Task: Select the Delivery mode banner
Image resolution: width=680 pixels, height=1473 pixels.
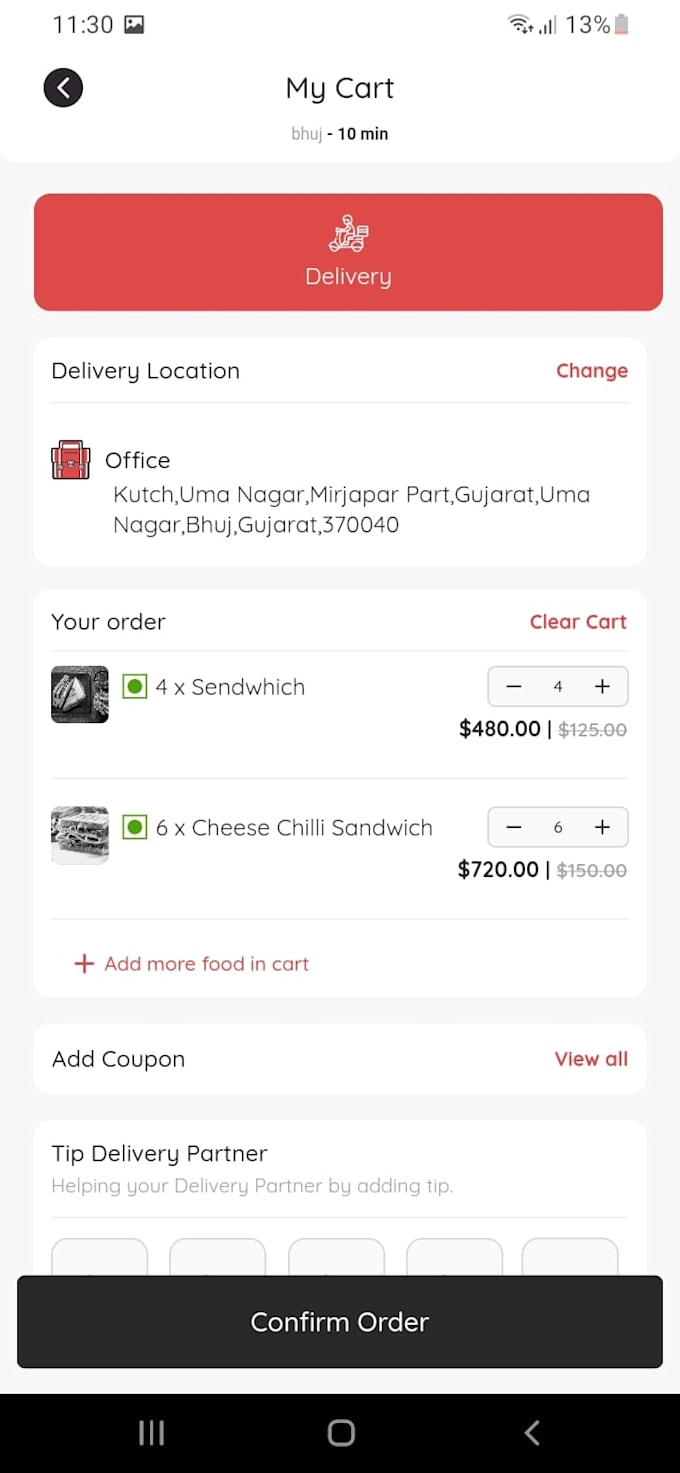Action: (348, 252)
